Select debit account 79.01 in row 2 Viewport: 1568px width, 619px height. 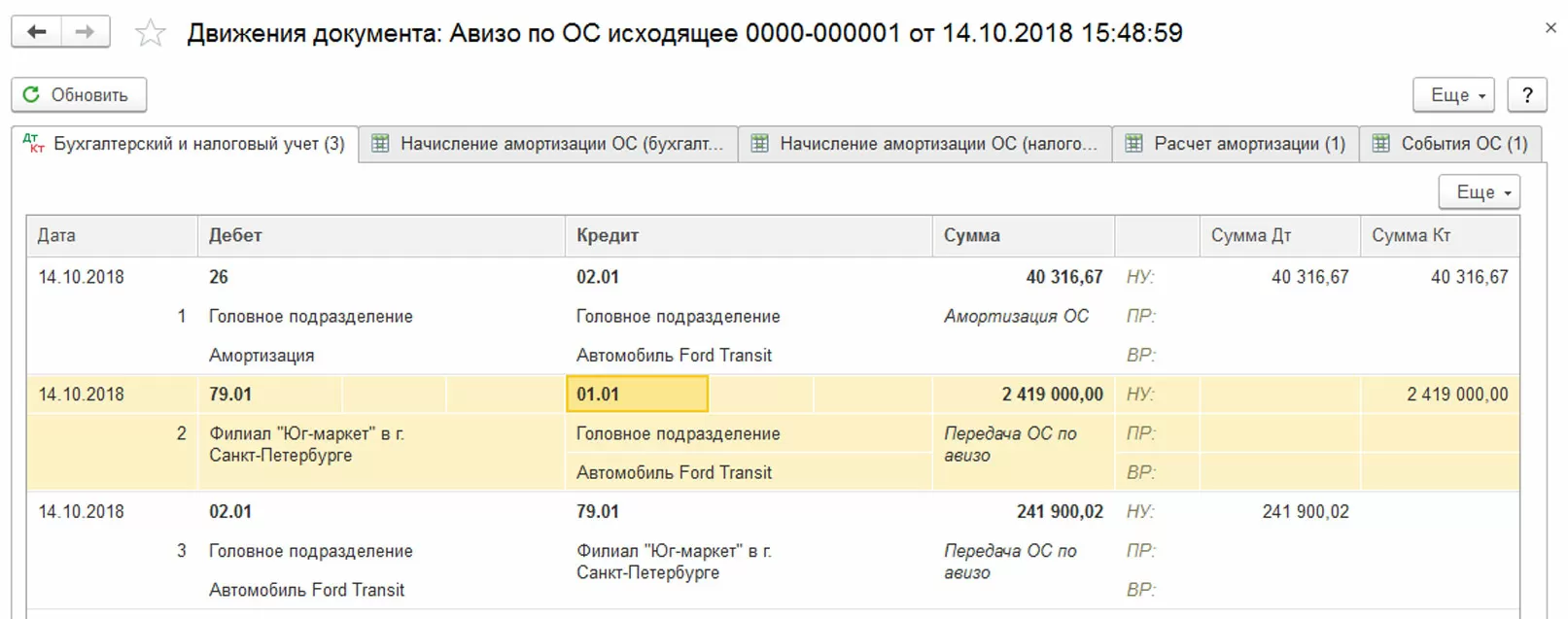tap(230, 395)
